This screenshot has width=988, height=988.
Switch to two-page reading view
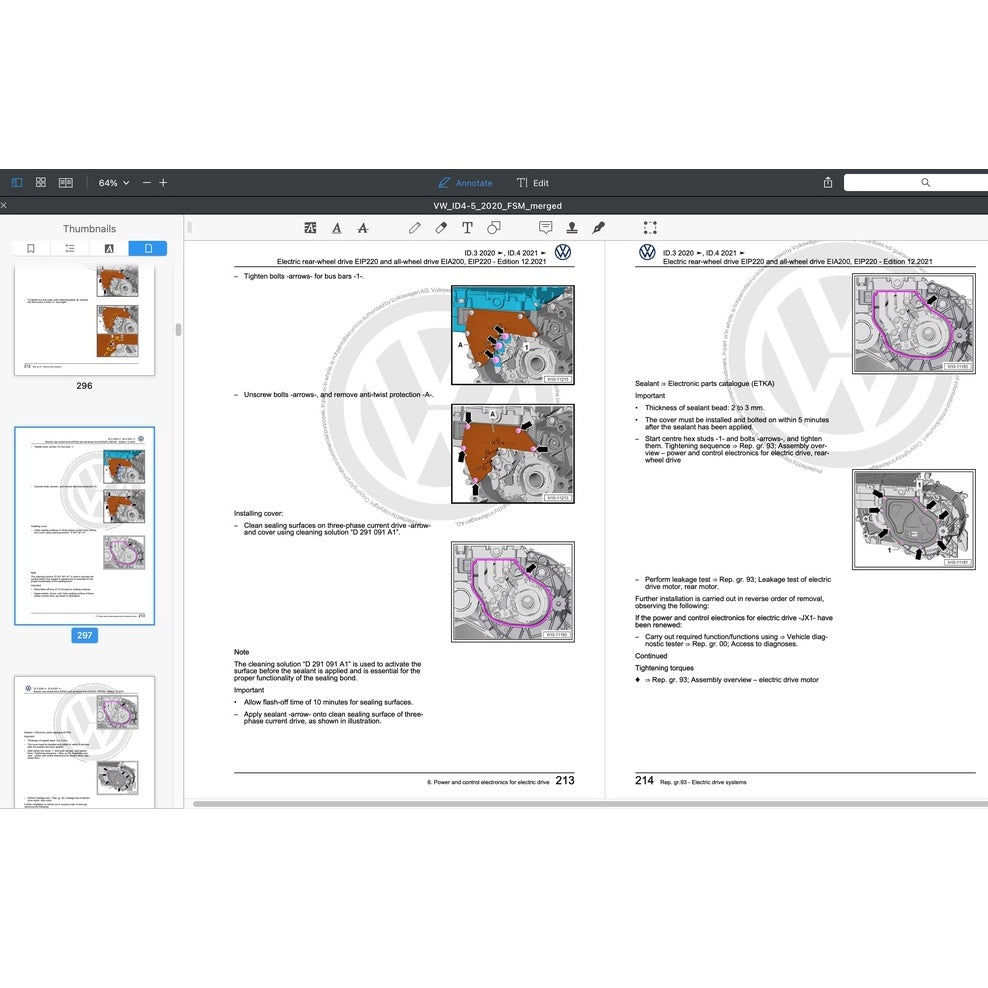click(x=66, y=183)
